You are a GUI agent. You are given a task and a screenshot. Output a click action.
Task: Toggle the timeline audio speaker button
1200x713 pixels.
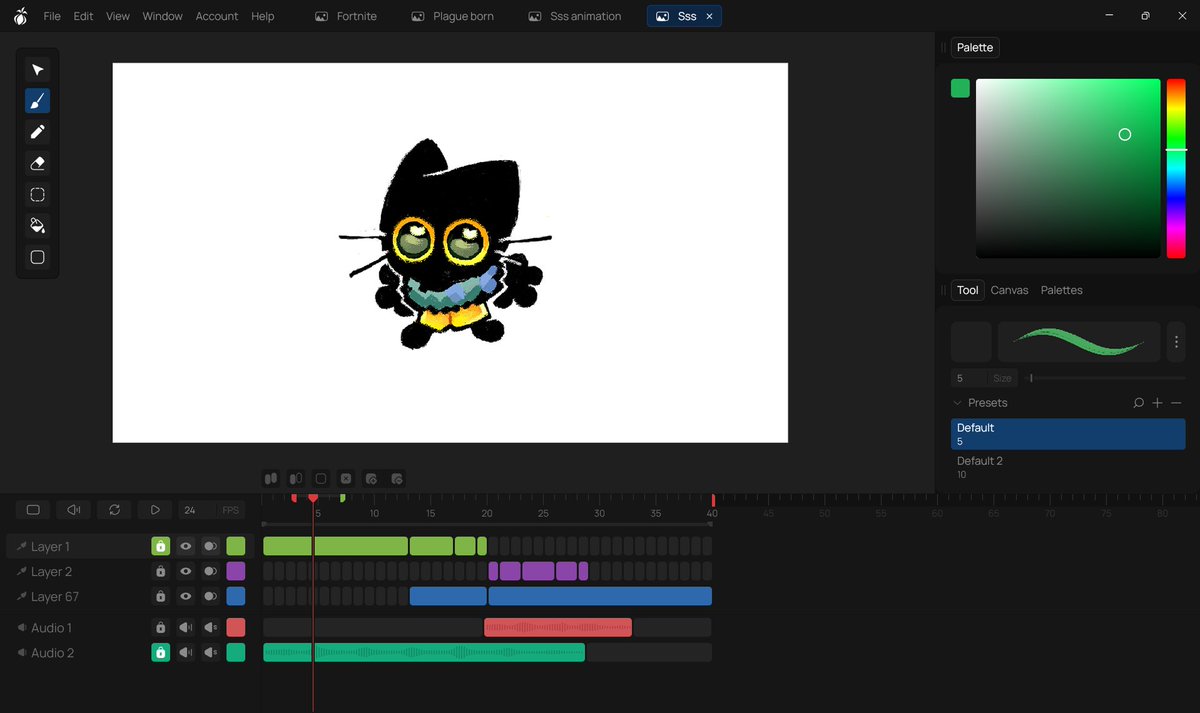[74, 510]
